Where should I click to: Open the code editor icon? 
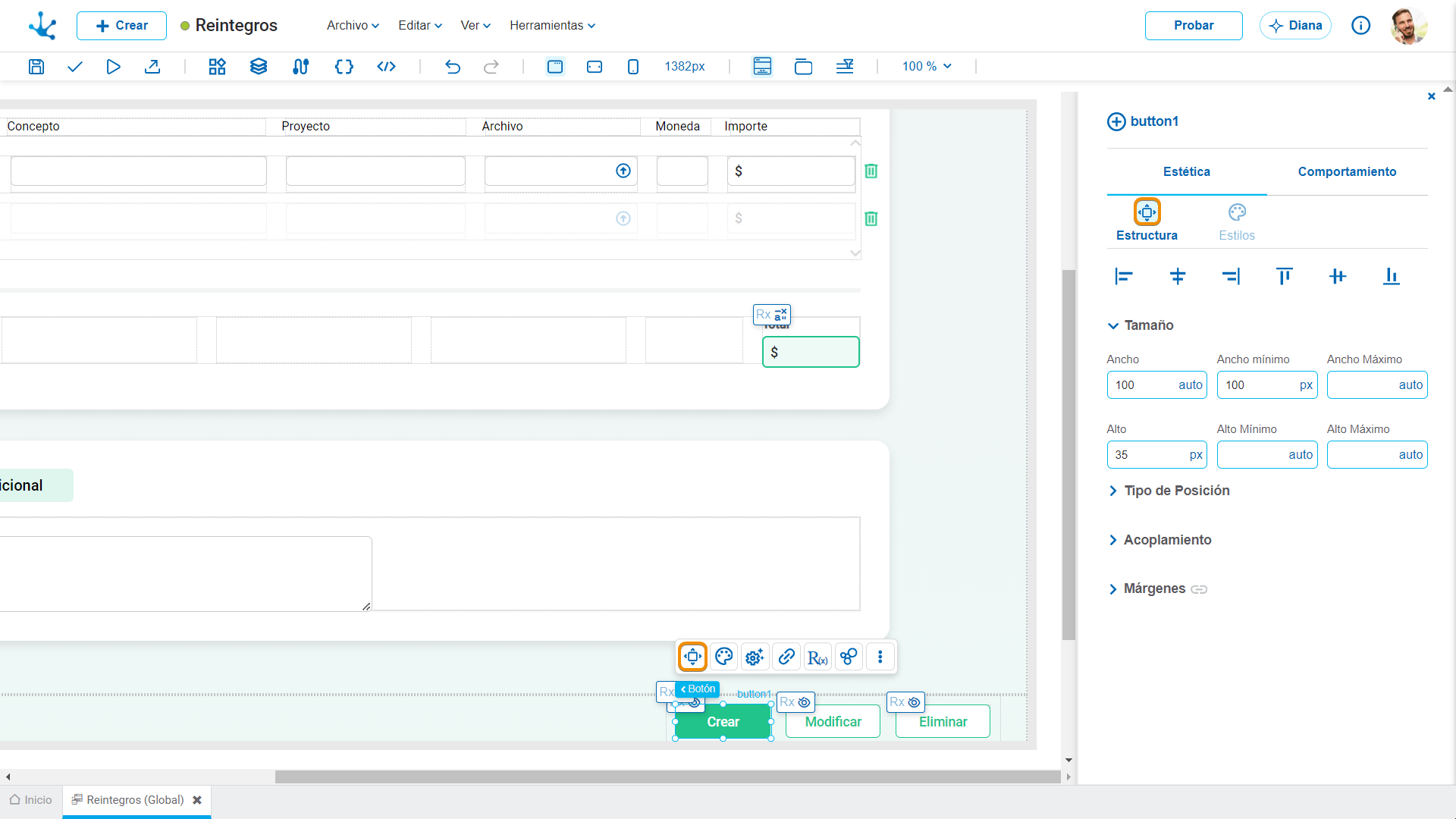tap(386, 67)
